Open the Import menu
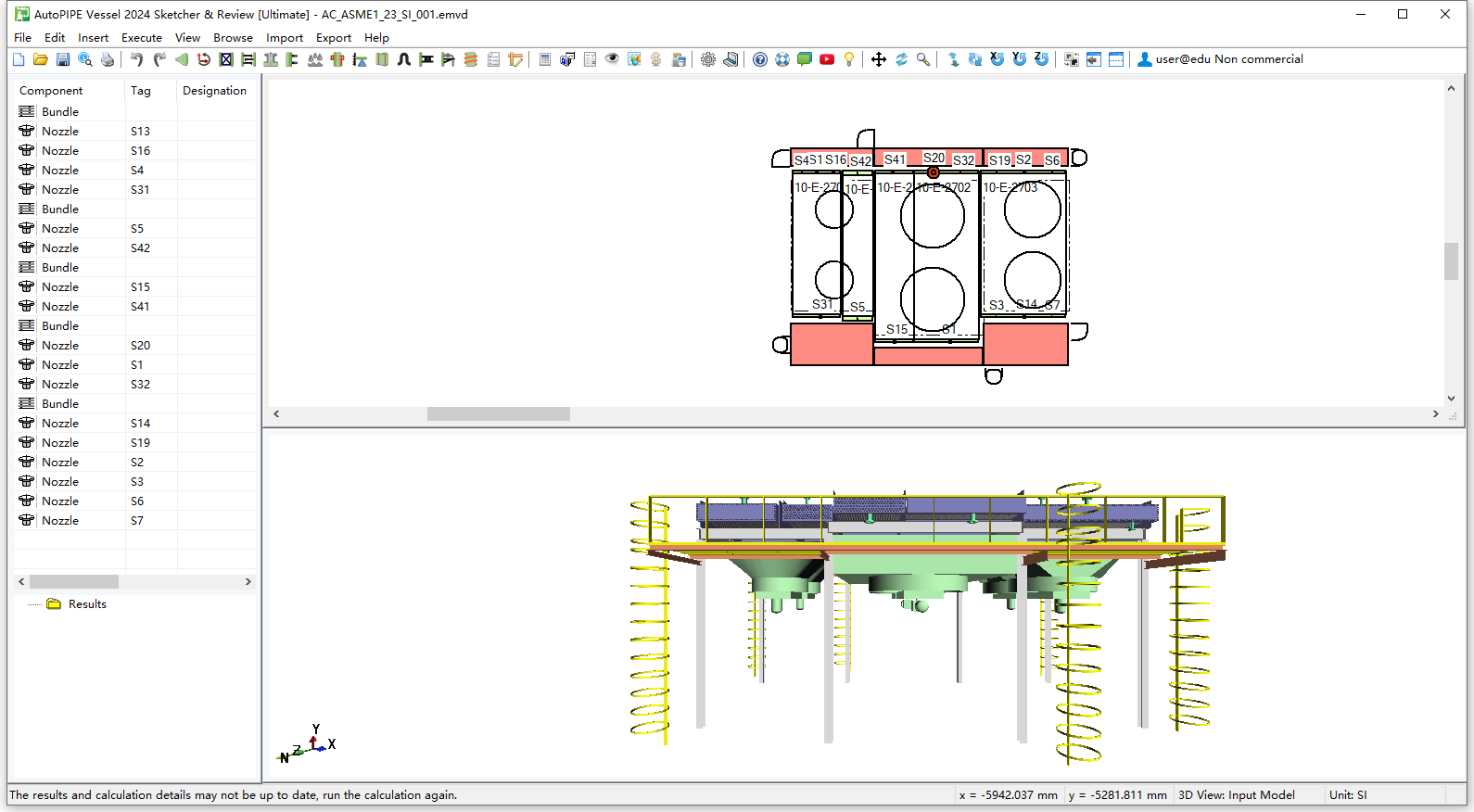 pyautogui.click(x=285, y=38)
